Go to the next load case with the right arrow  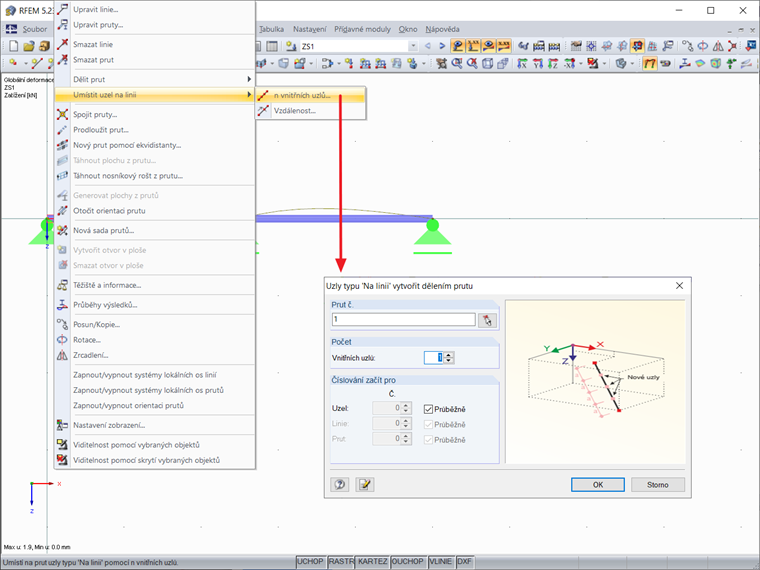[x=442, y=46]
